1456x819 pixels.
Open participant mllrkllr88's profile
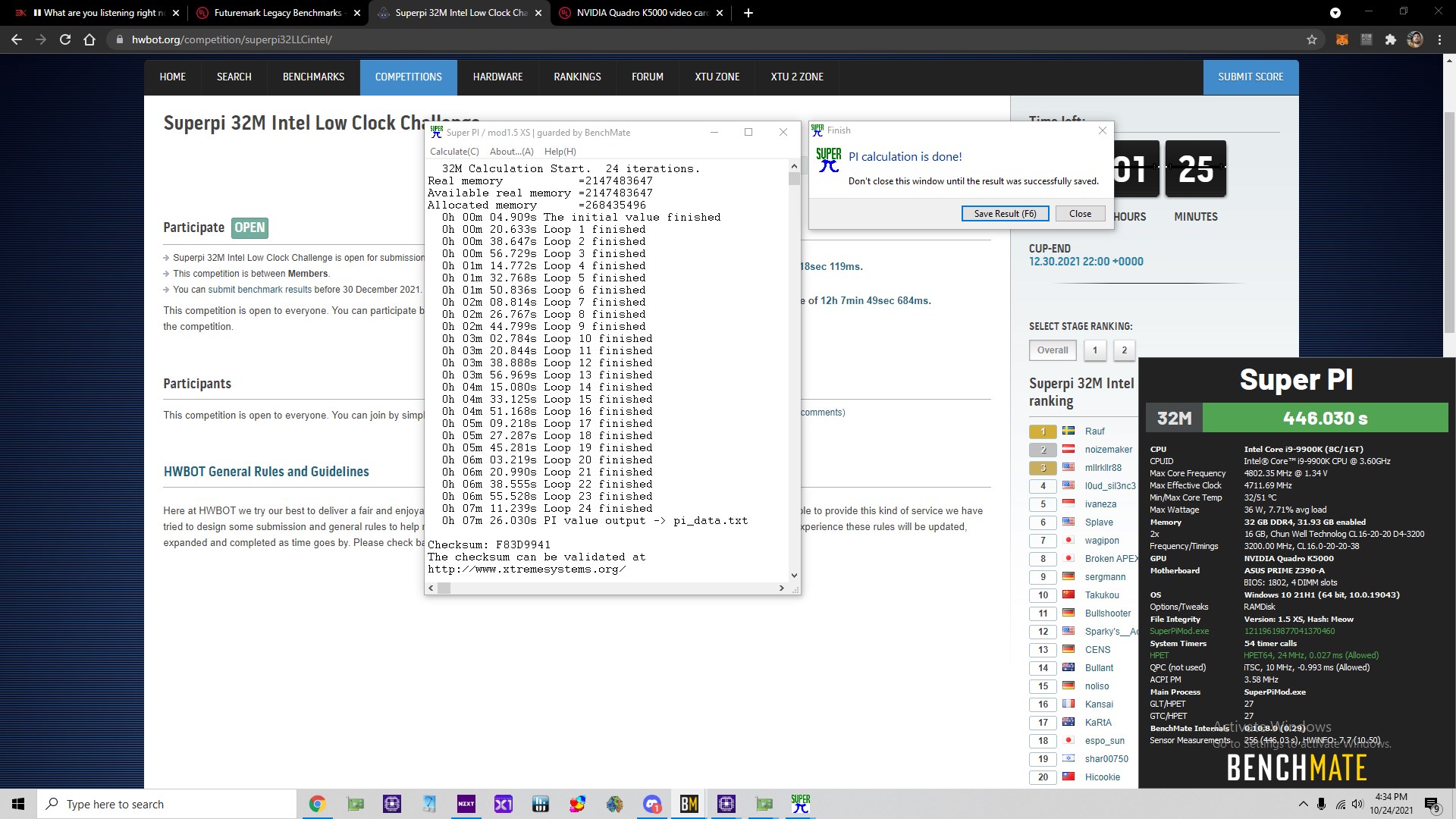1103,467
